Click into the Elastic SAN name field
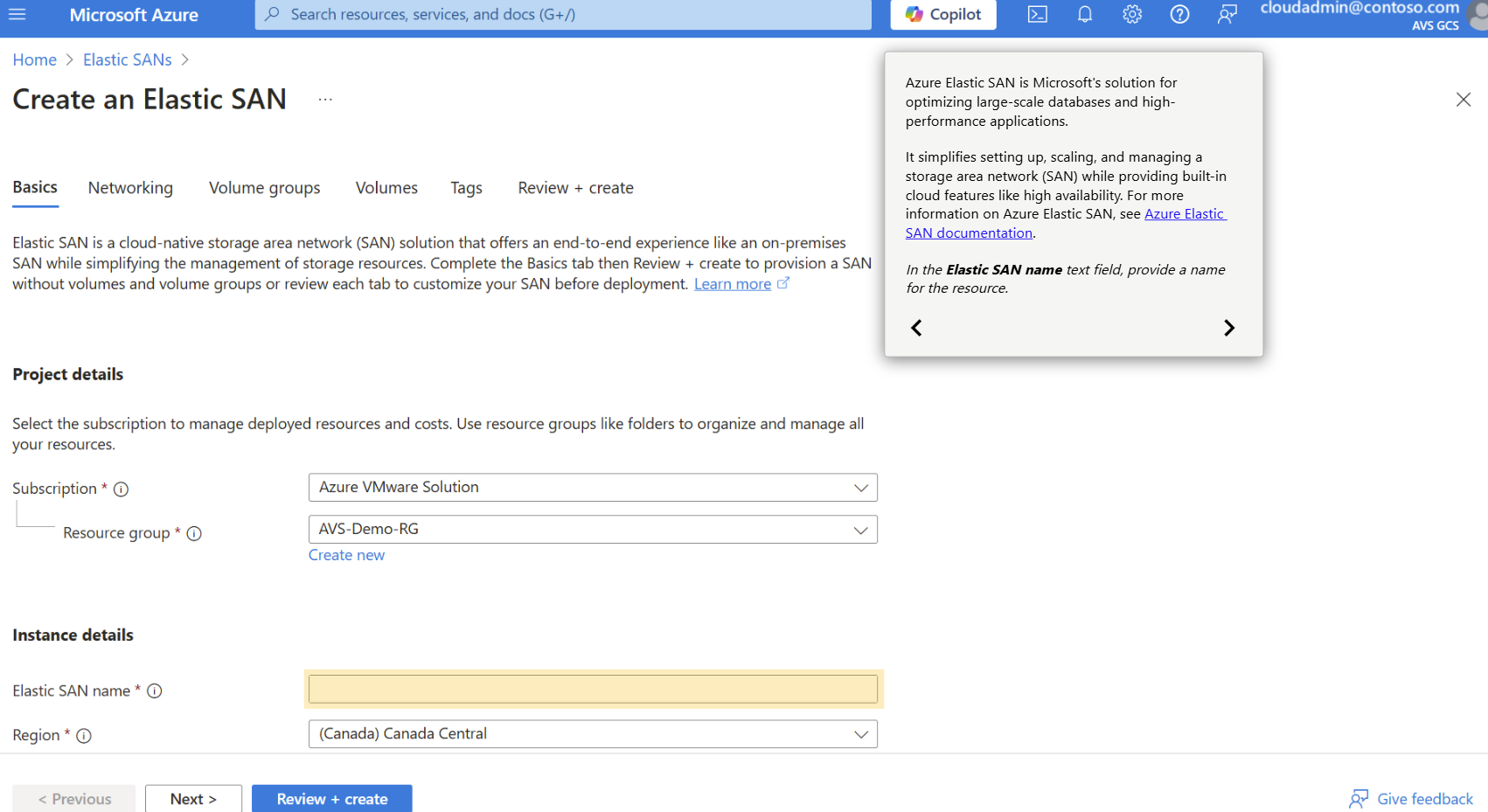The width and height of the screenshot is (1488, 812). click(x=593, y=689)
